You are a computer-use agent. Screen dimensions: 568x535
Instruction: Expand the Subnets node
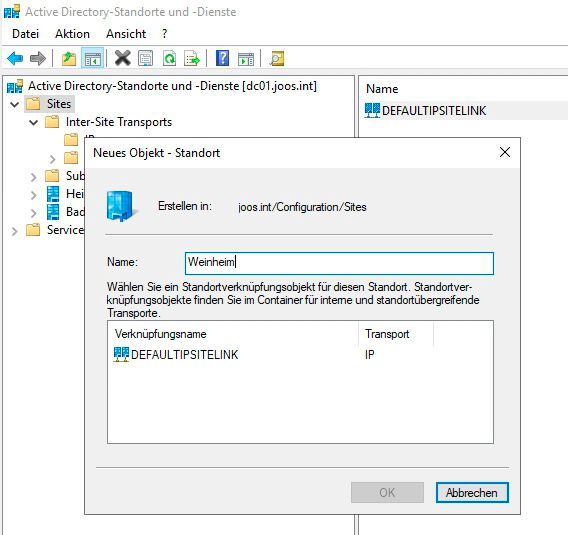coord(33,177)
